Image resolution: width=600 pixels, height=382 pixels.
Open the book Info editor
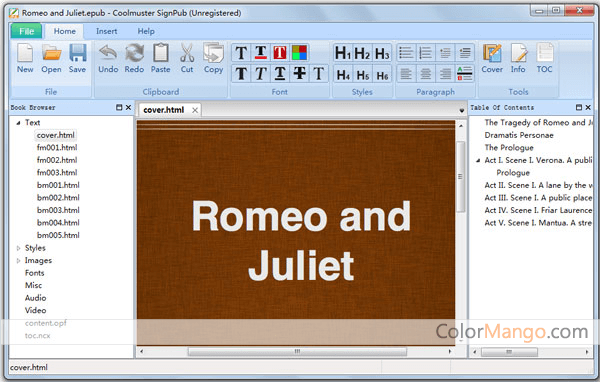518,58
